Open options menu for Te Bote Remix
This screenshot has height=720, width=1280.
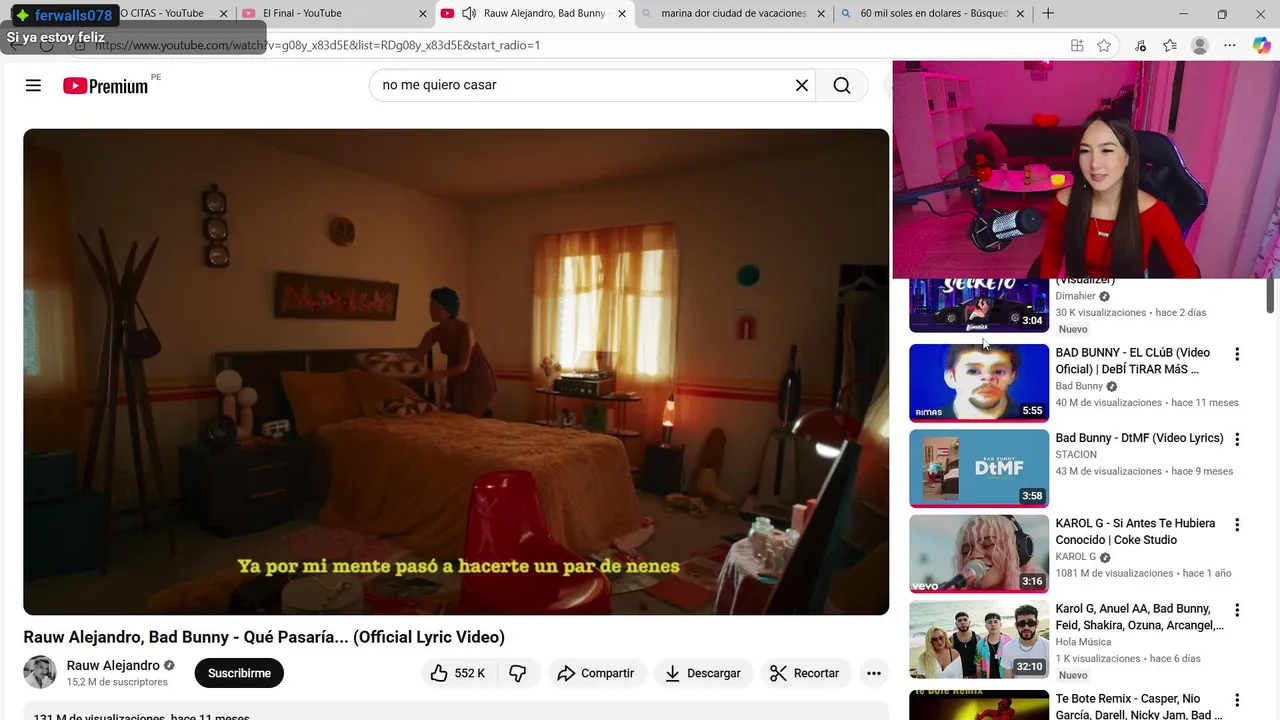(1237, 700)
